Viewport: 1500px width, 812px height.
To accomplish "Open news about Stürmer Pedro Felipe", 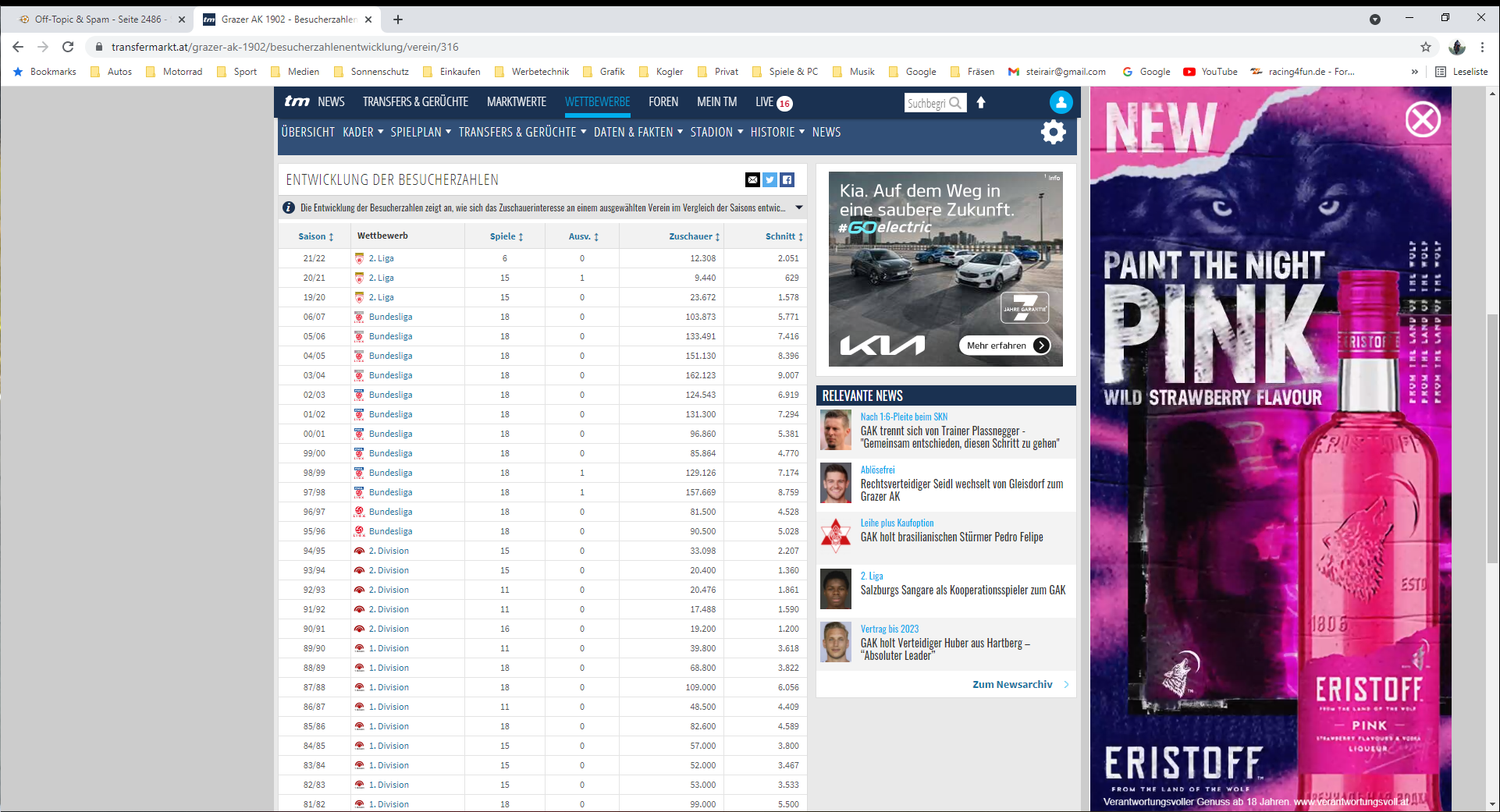I will [951, 537].
